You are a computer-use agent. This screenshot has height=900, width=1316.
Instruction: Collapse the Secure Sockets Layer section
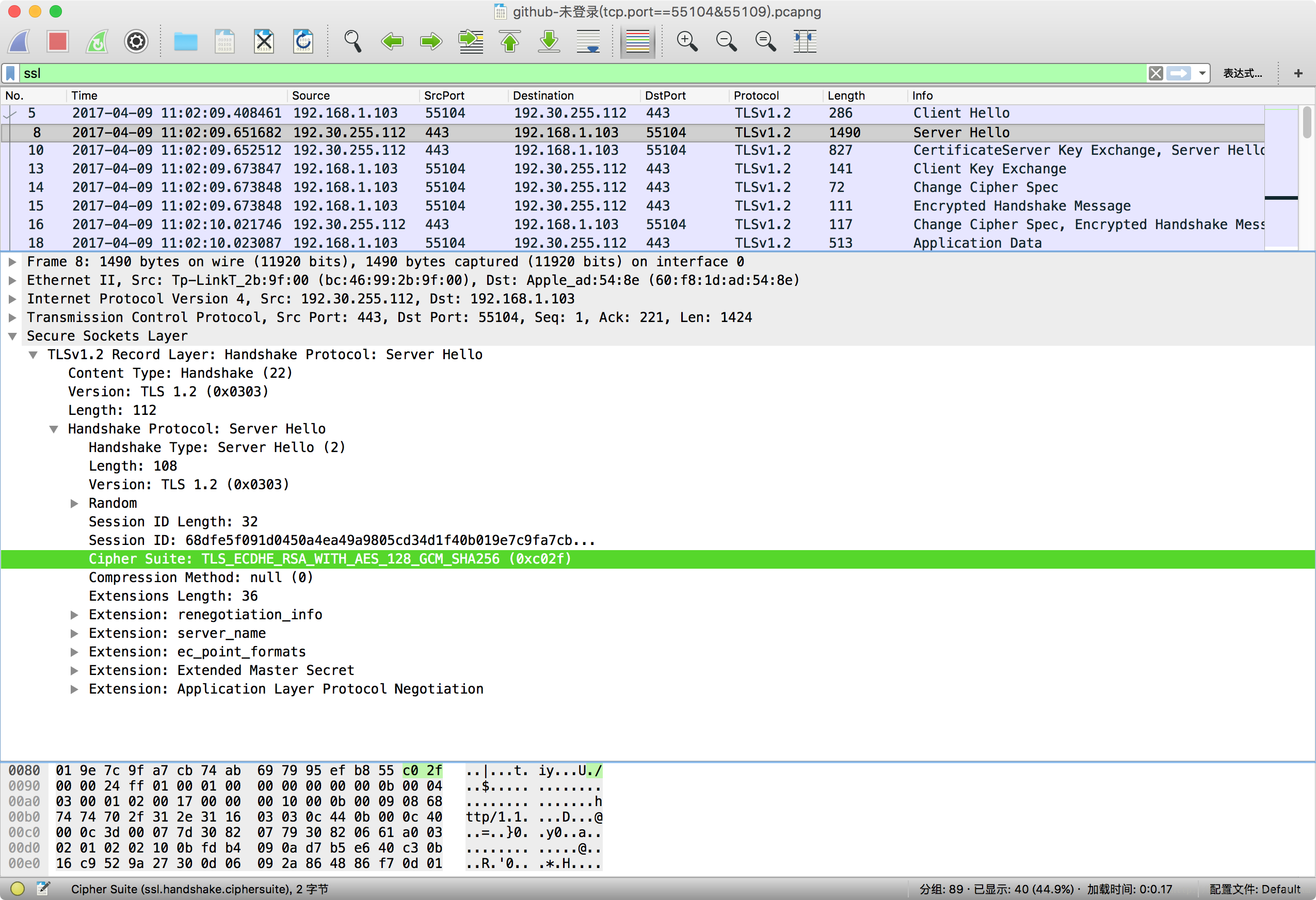[12, 336]
